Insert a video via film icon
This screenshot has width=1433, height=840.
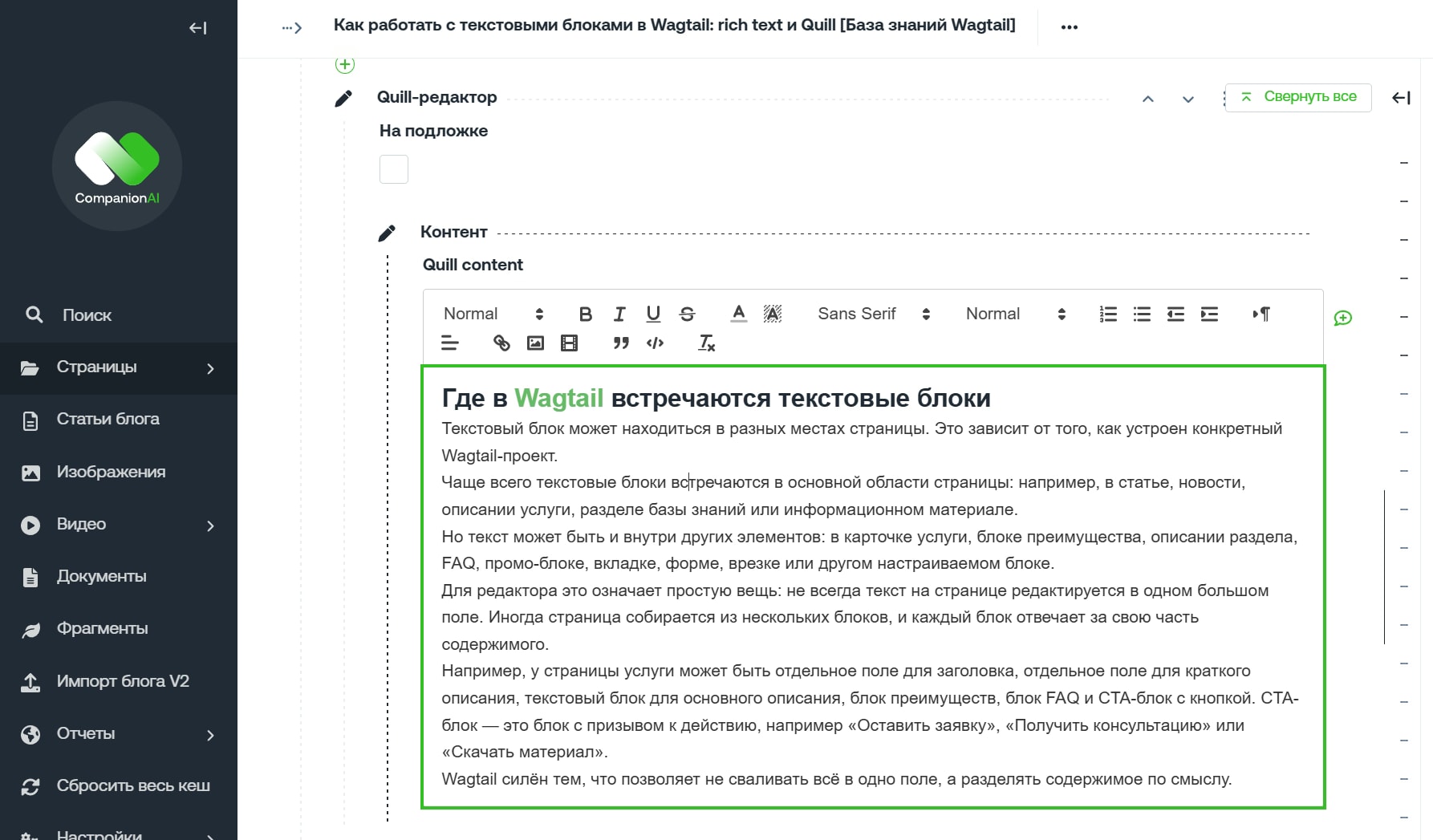pos(569,343)
